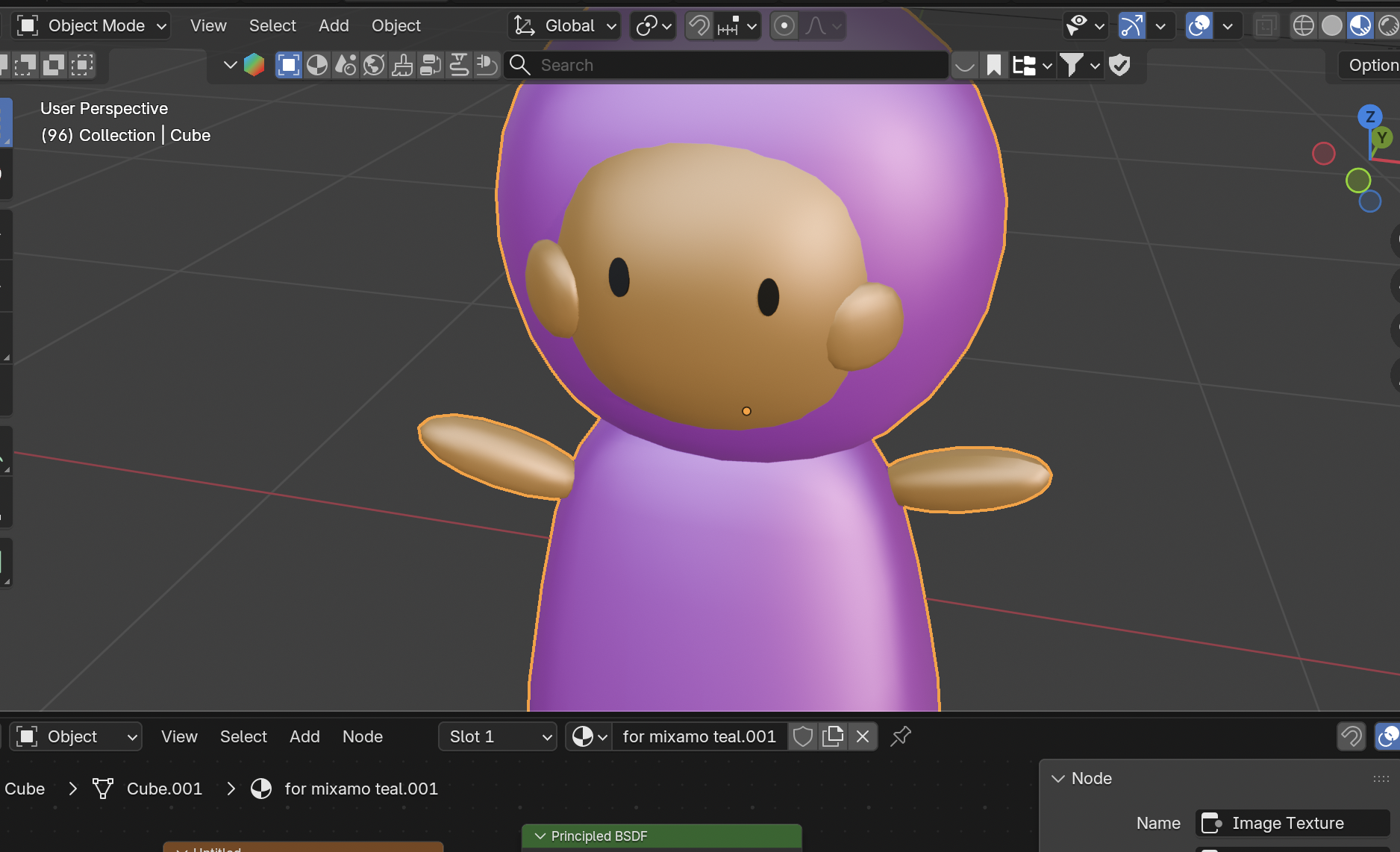
Task: Toggle X-Ray mode in the viewport
Action: [x=1266, y=25]
